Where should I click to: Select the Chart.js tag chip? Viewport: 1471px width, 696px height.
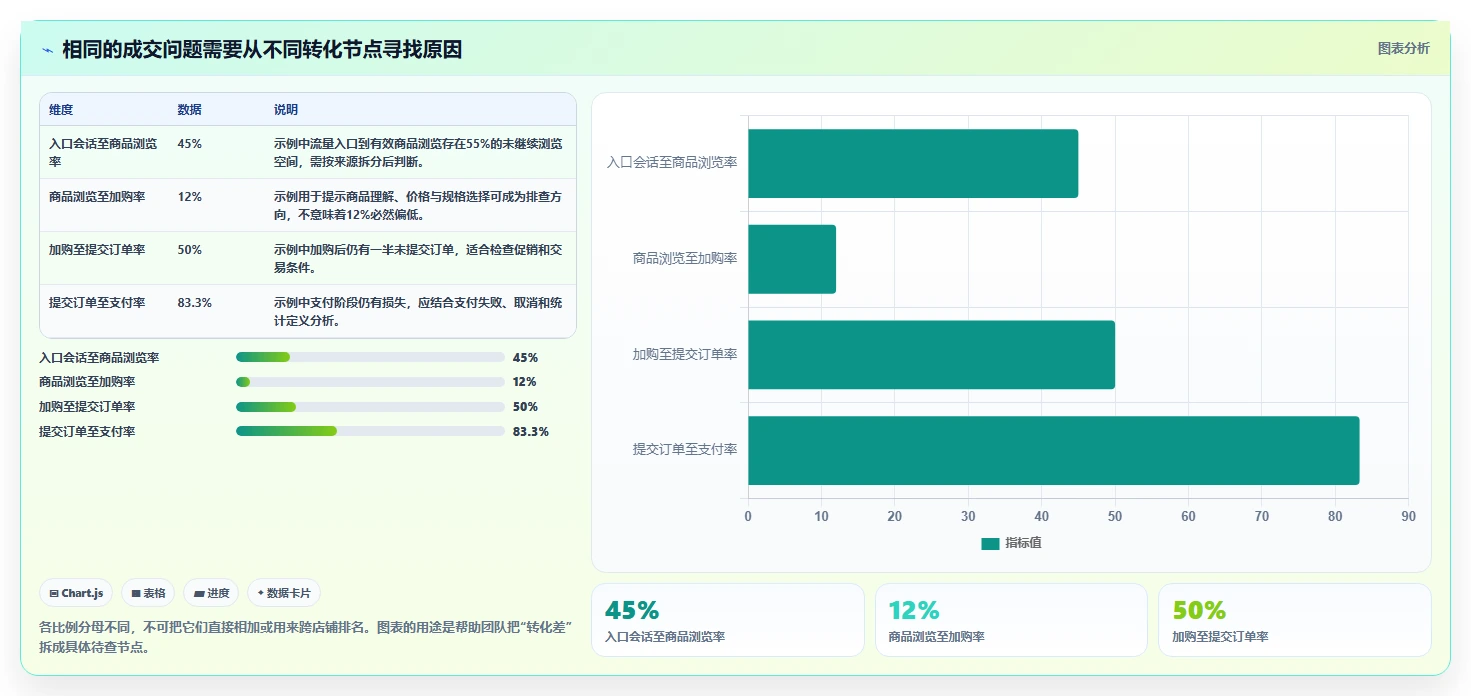(x=76, y=593)
